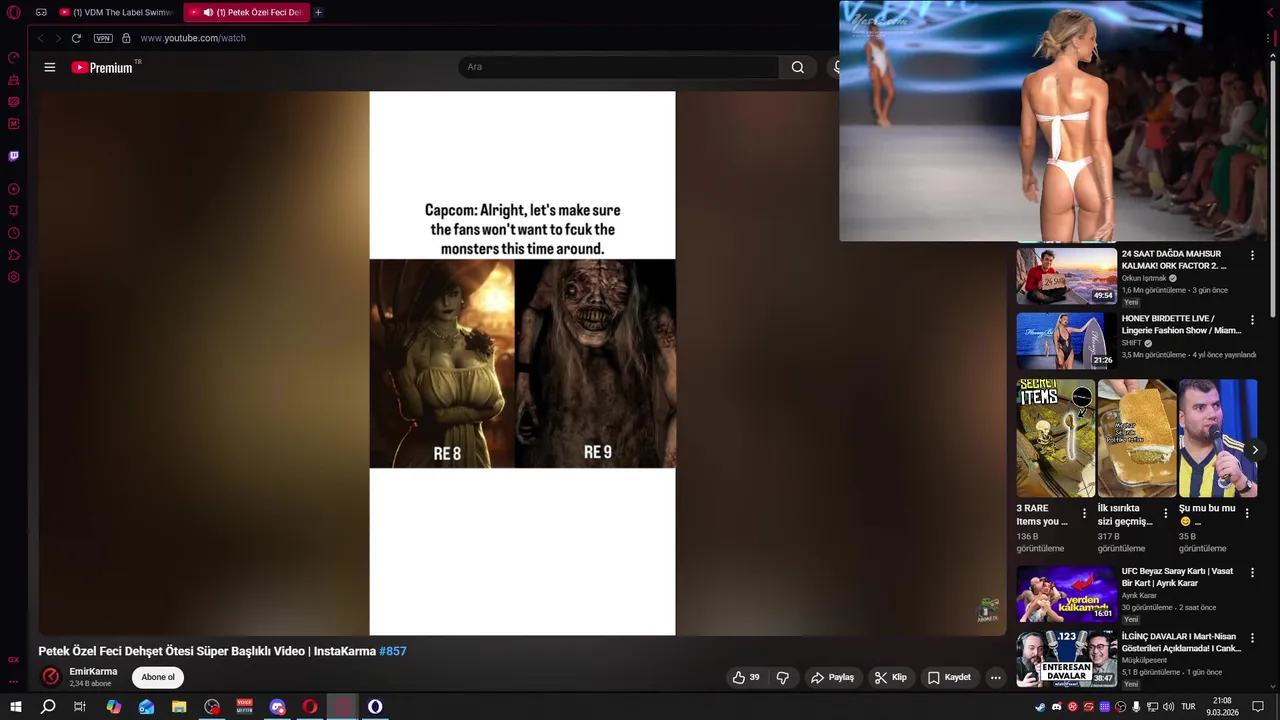Create a clip with Klip button

pyautogui.click(x=890, y=677)
